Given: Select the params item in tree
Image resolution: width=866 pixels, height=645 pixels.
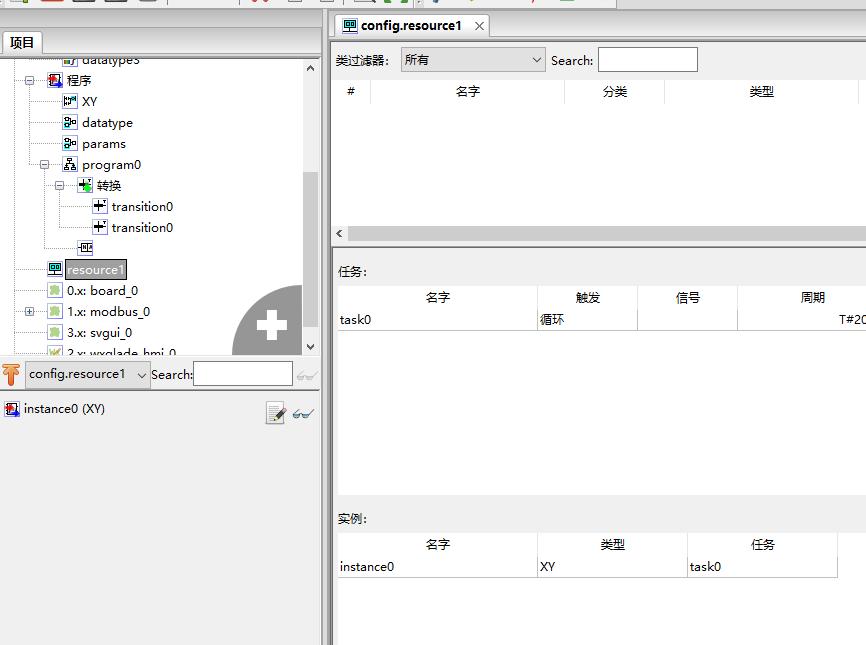Looking at the screenshot, I should click(x=103, y=143).
